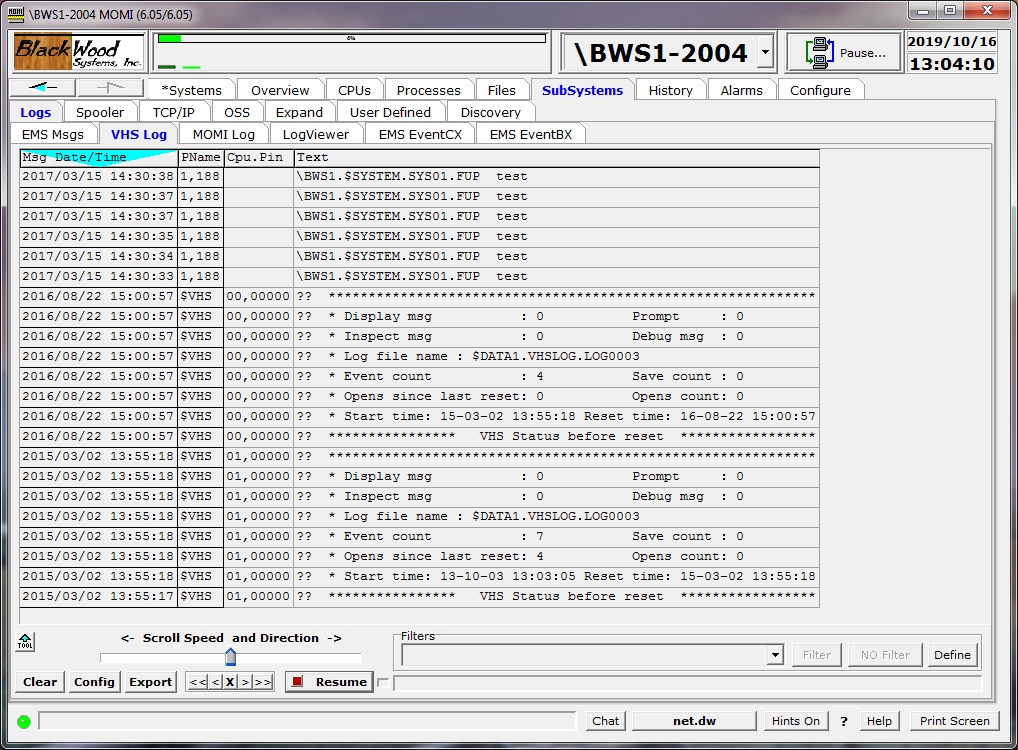Sort by Msg Date/Time column header
1018x750 pixels.
[x=98, y=157]
